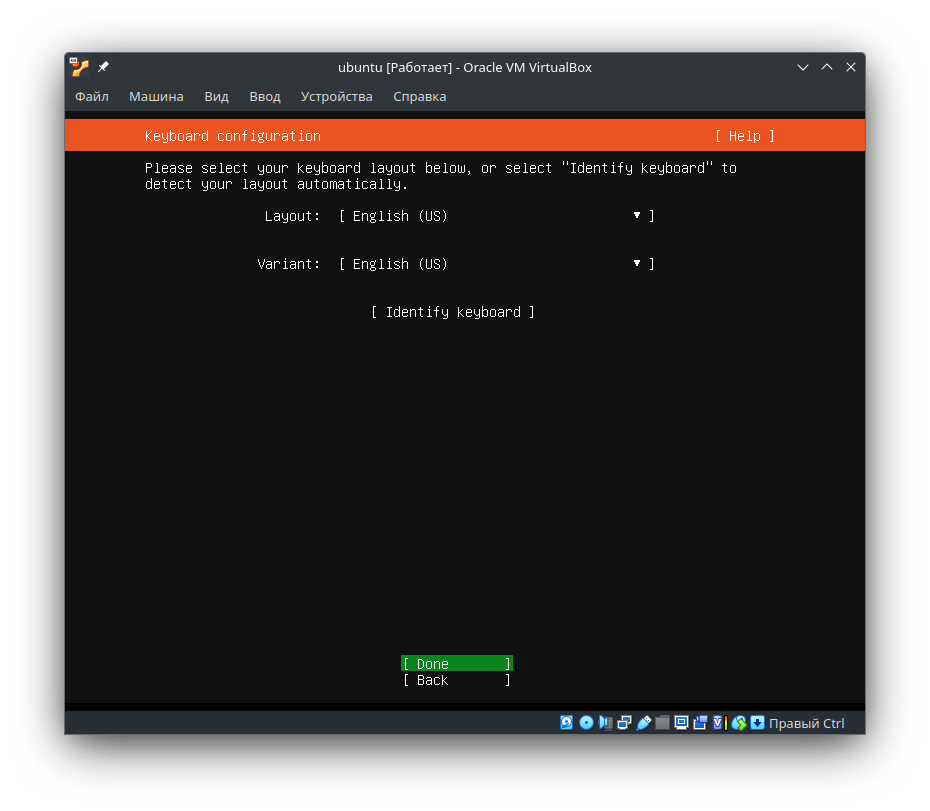Click the hard disk activity indicator
930x811 pixels.
566,722
